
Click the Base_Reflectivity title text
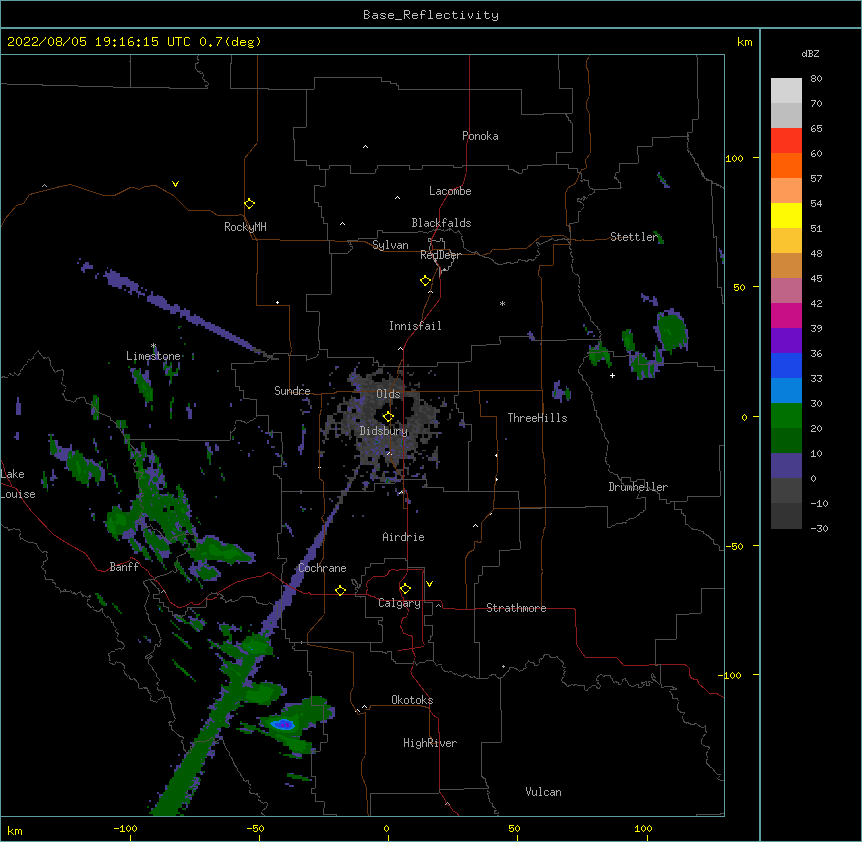[x=431, y=15]
